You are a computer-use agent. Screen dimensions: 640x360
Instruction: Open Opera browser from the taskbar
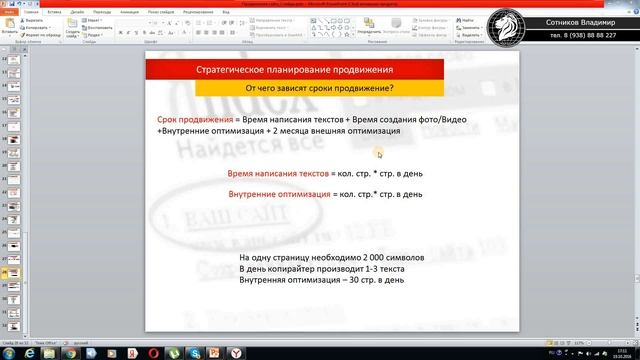[153, 353]
